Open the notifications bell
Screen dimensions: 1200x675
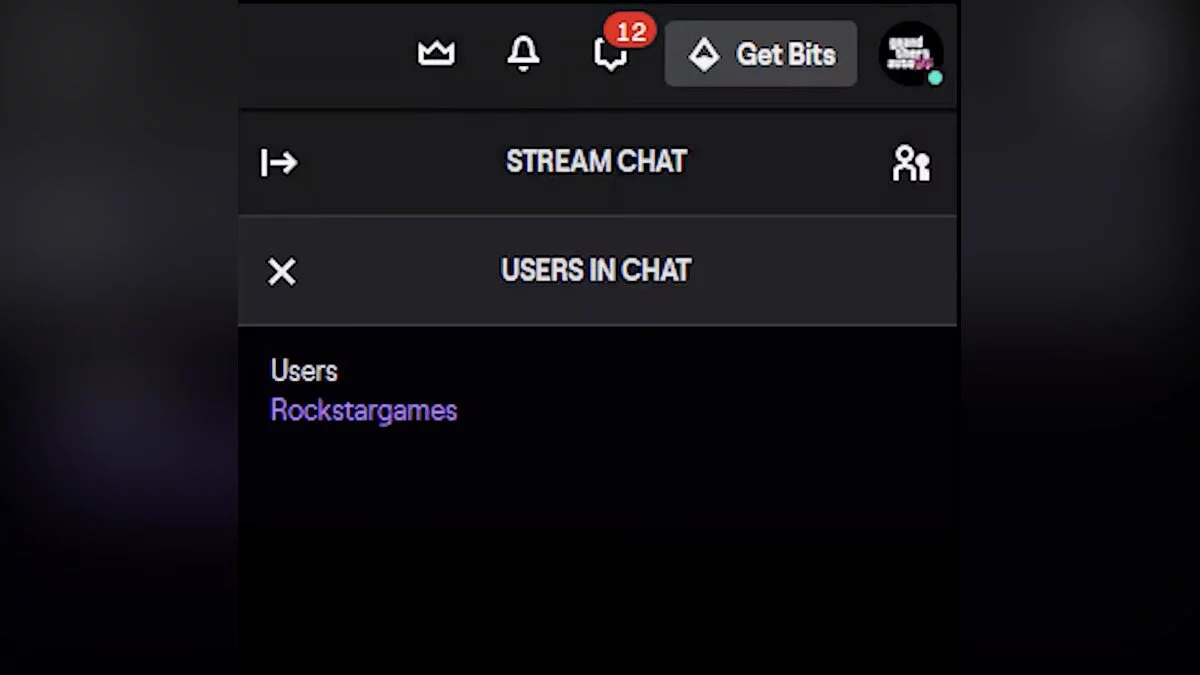pos(523,54)
